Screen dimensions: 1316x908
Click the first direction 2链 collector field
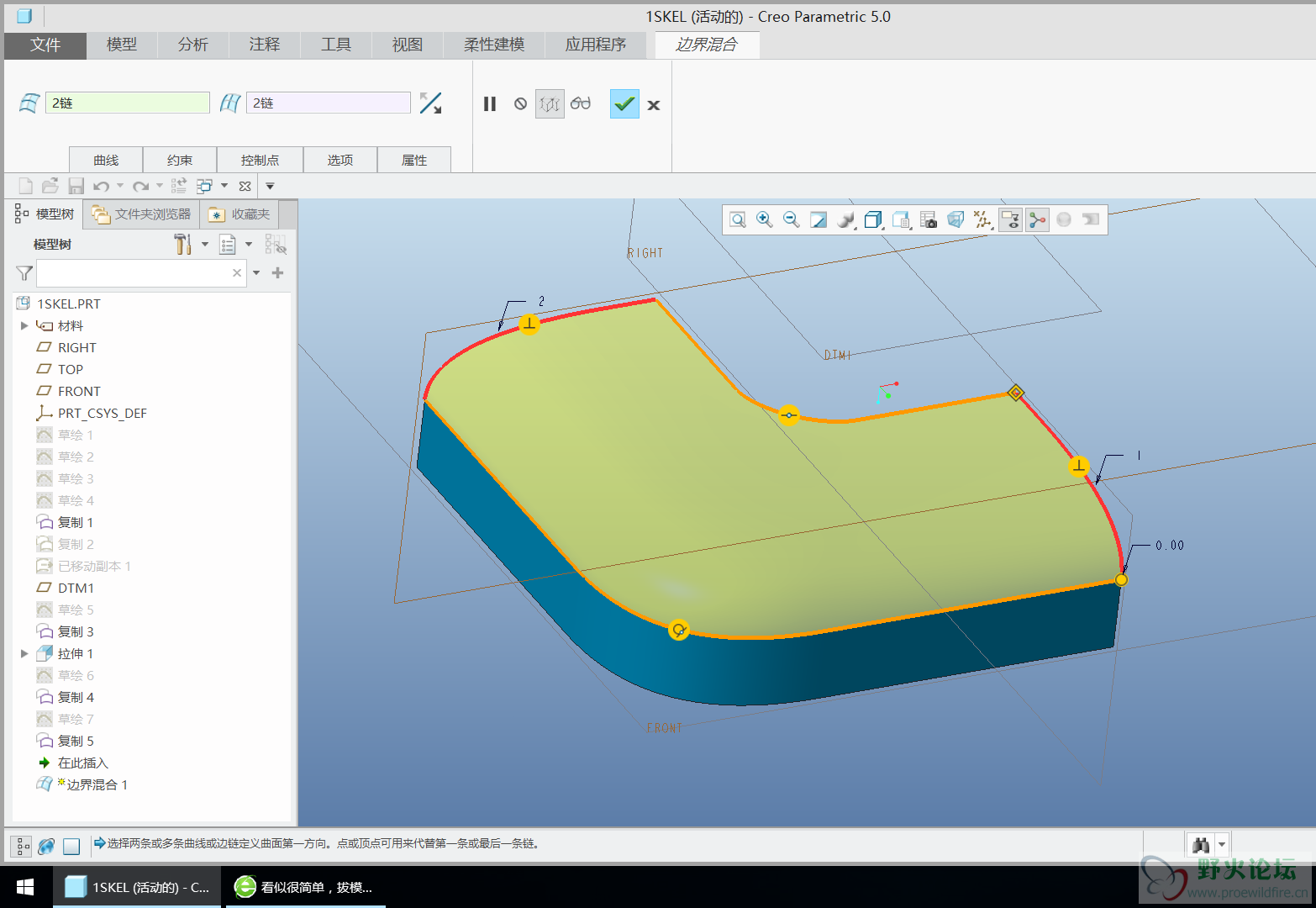(x=127, y=103)
